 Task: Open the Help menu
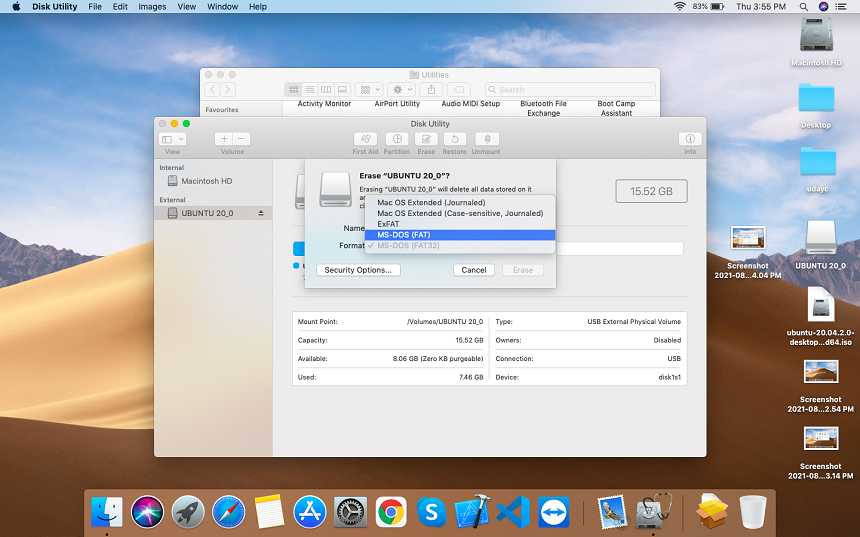point(258,7)
